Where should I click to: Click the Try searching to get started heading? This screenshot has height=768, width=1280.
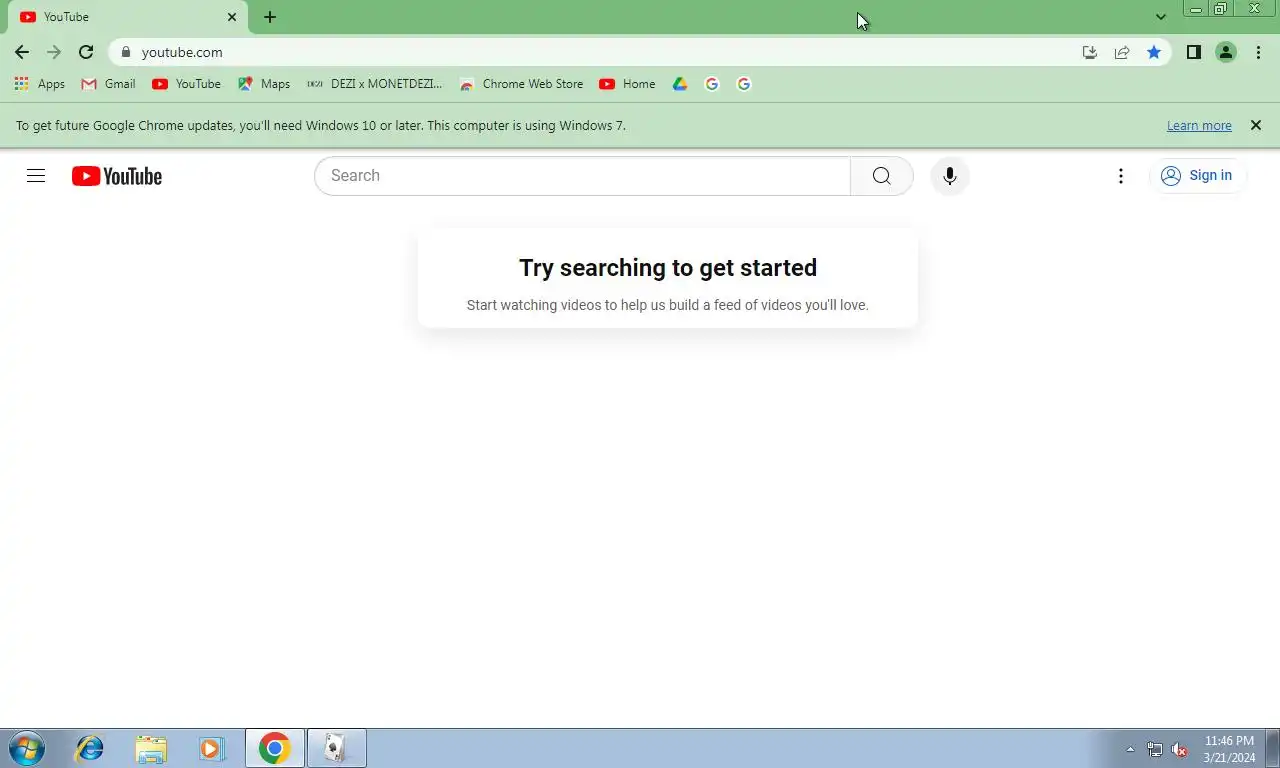tap(668, 268)
